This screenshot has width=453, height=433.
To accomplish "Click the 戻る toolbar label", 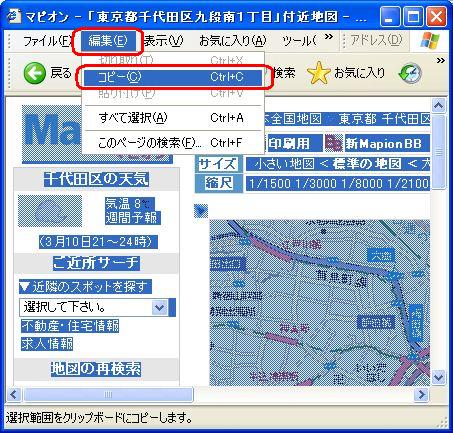I will pyautogui.click(x=61, y=72).
